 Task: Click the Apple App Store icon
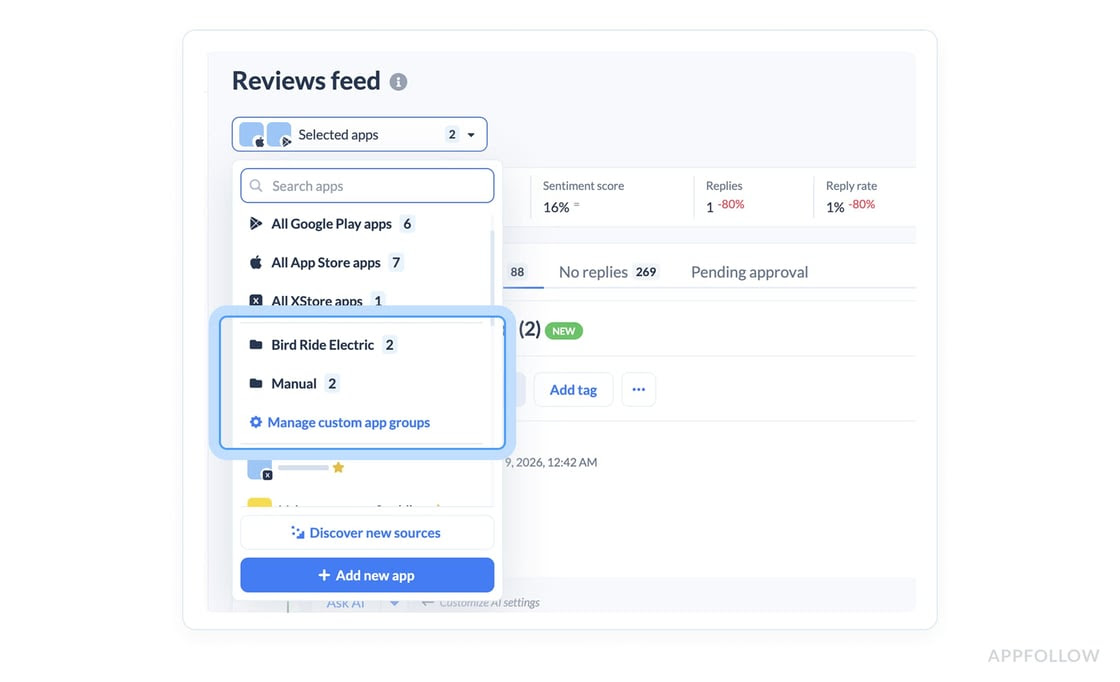tap(256, 262)
